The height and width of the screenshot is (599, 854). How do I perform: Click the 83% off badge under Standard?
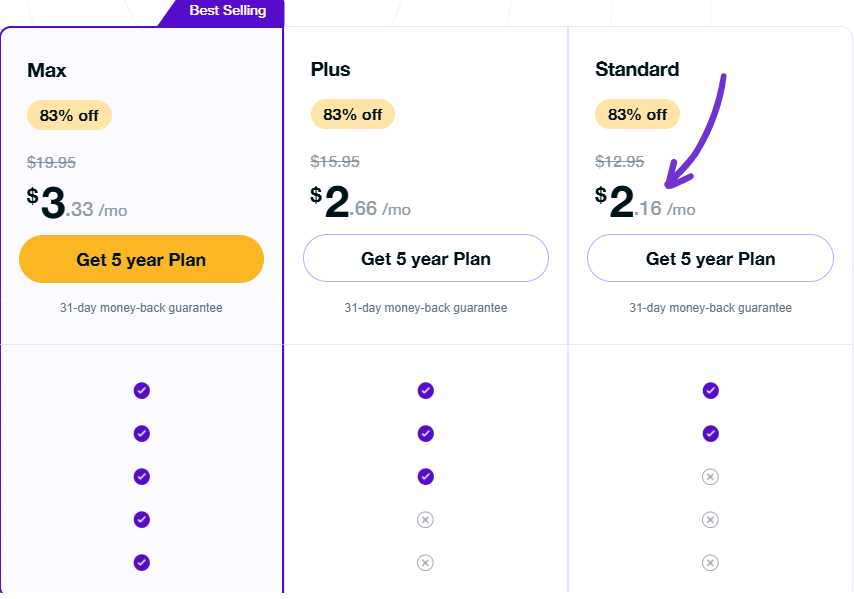pos(637,115)
